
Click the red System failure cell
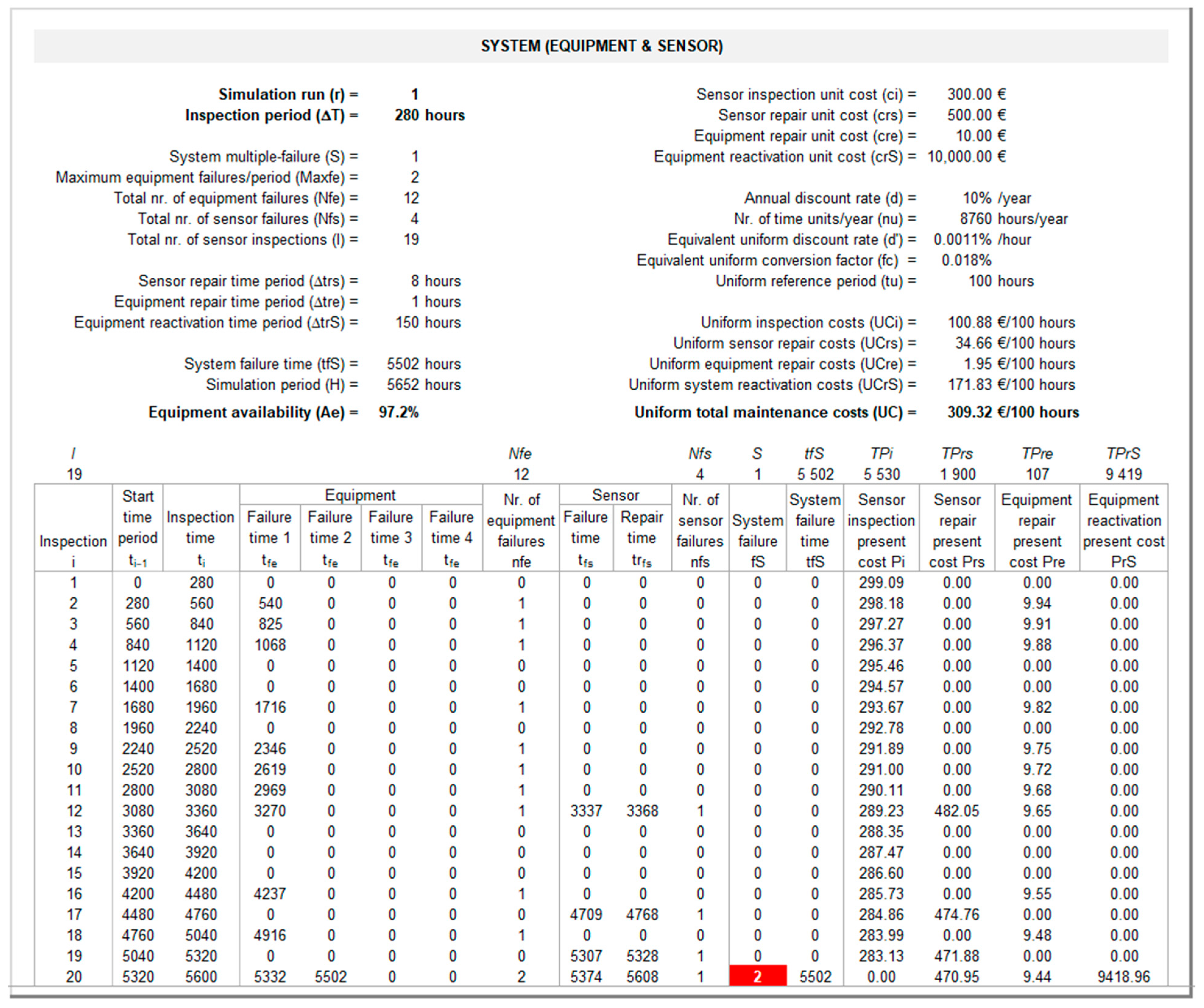pos(757,976)
